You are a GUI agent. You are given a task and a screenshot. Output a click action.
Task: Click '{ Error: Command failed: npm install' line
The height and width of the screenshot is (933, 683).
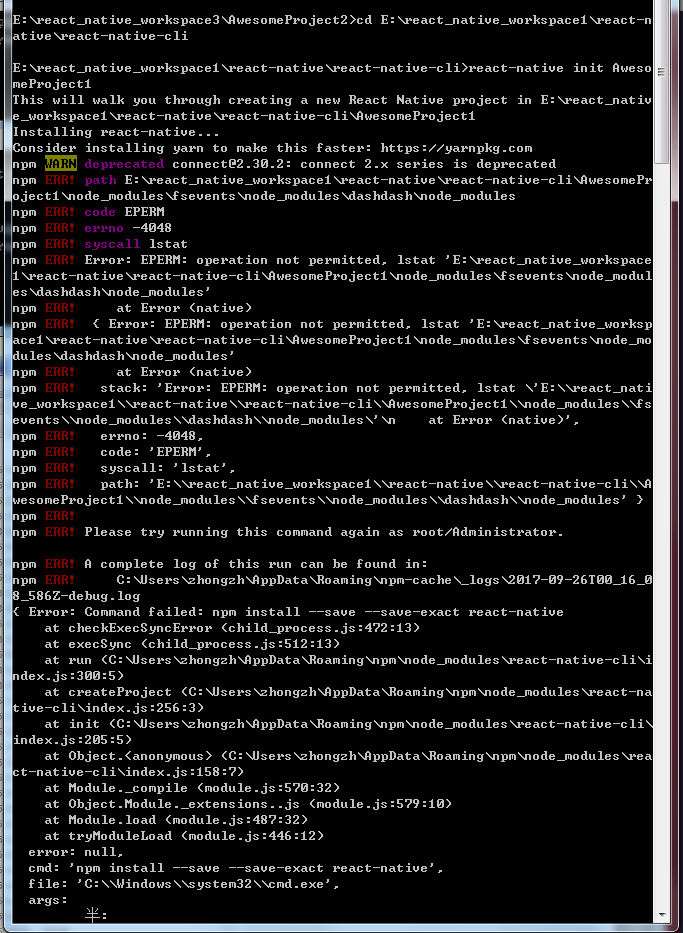click(287, 612)
